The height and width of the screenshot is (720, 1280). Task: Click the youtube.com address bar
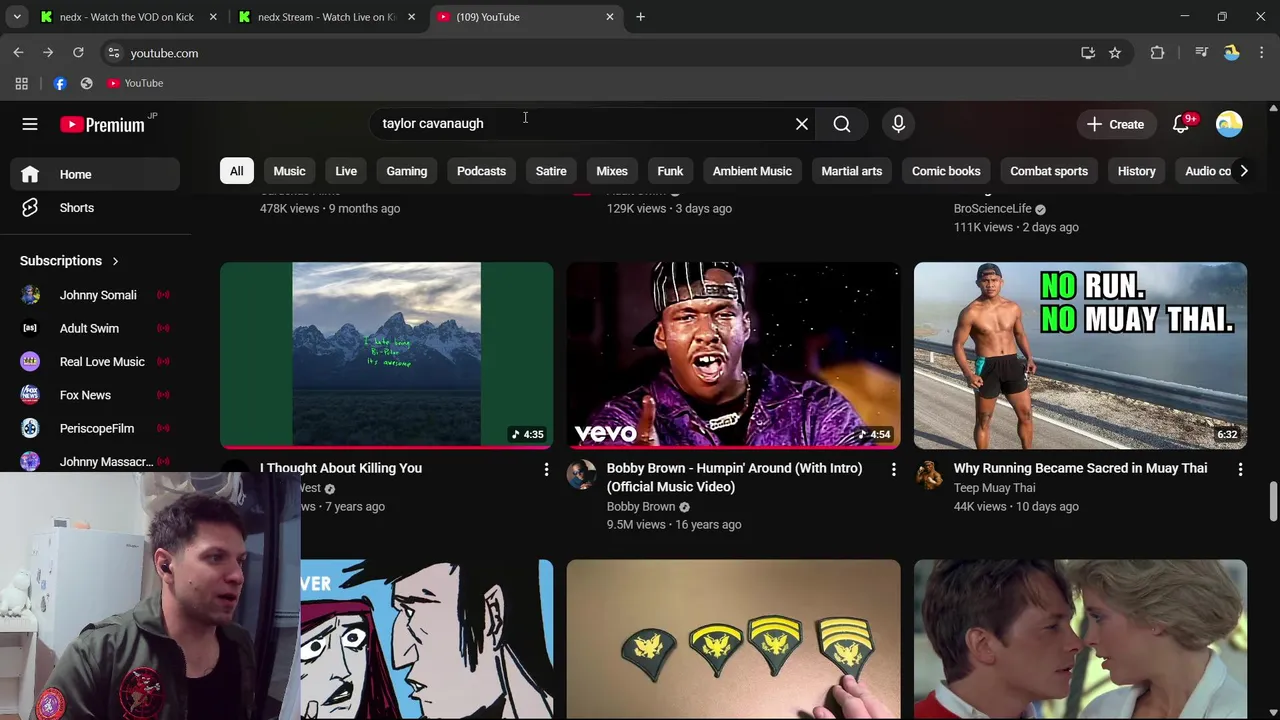590,53
